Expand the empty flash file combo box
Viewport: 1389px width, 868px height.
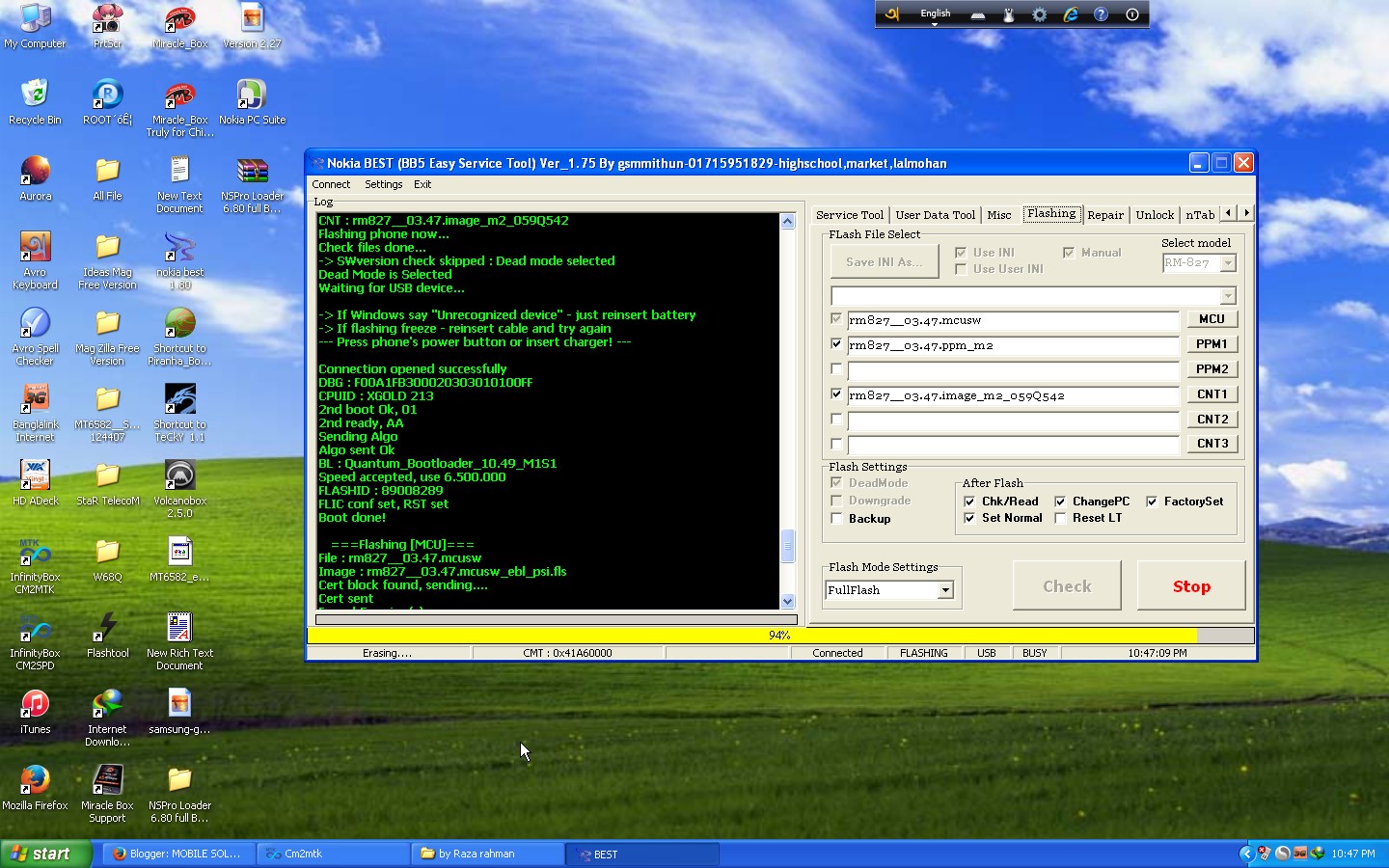[1228, 296]
